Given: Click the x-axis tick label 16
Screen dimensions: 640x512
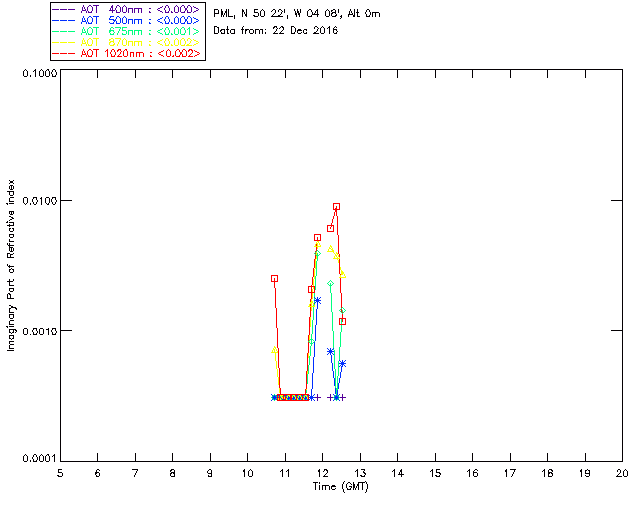Looking at the screenshot, I should 473,473.
